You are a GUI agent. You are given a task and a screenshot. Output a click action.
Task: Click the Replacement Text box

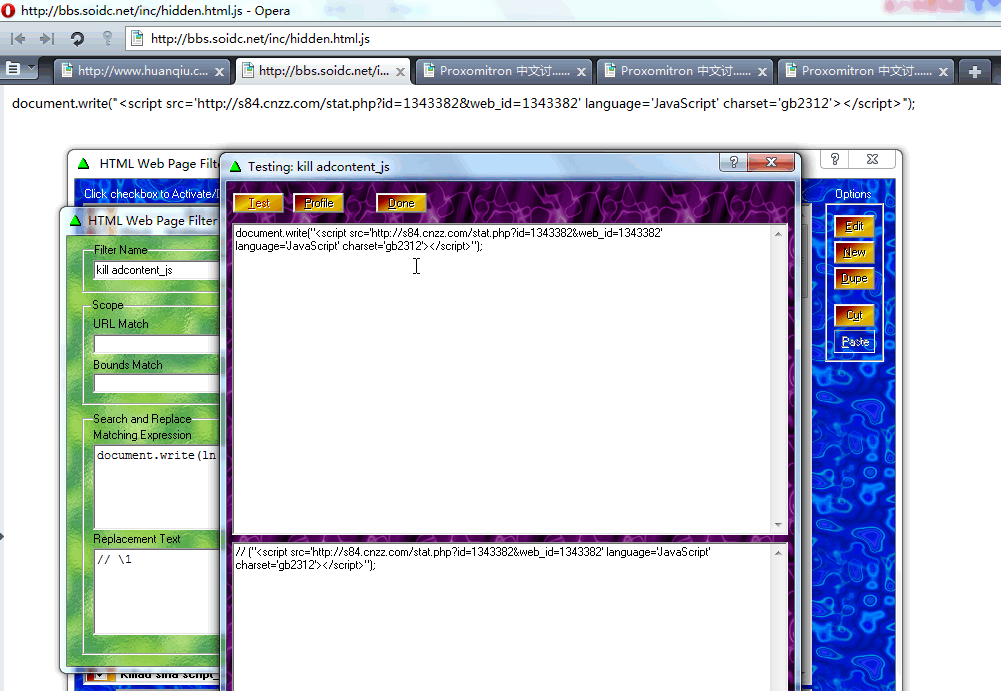point(157,591)
